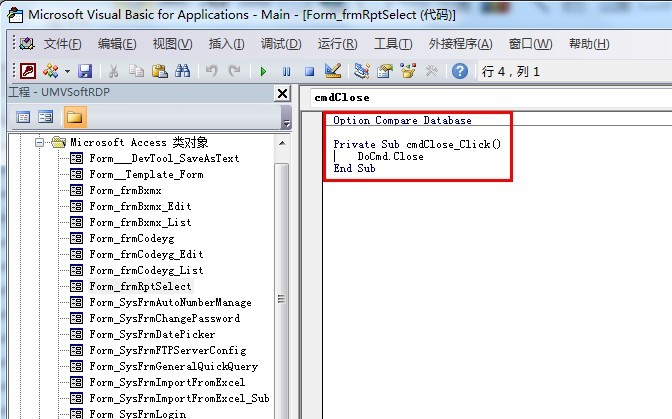Click the View Object icon in project panel
The width and height of the screenshot is (672, 419).
pyautogui.click(x=45, y=117)
